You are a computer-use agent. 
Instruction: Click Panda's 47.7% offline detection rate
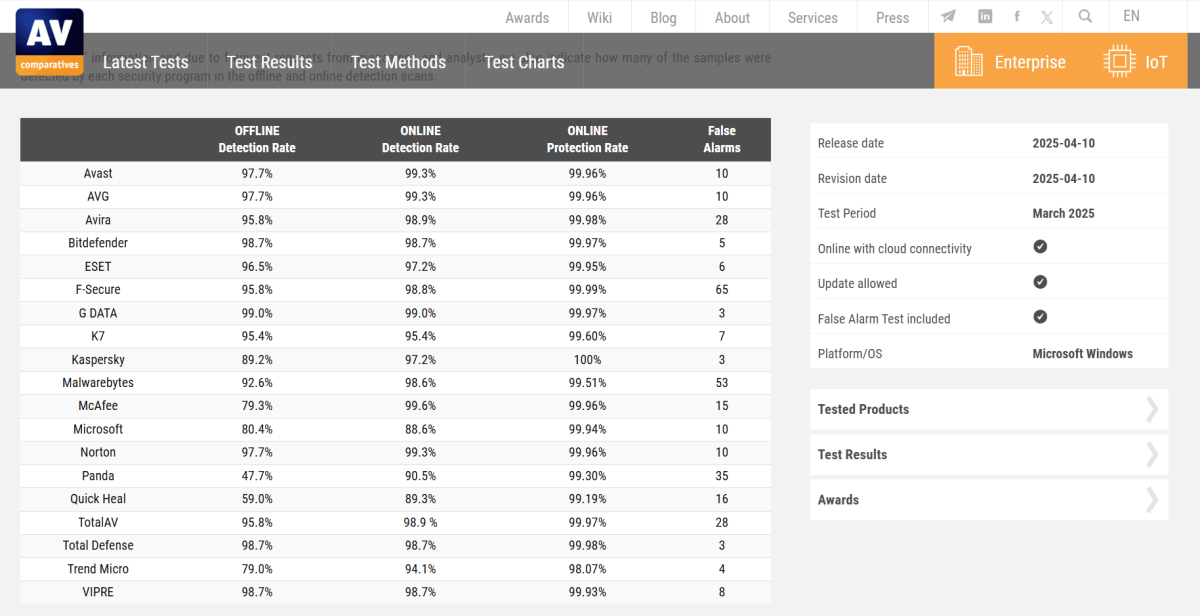(x=257, y=475)
